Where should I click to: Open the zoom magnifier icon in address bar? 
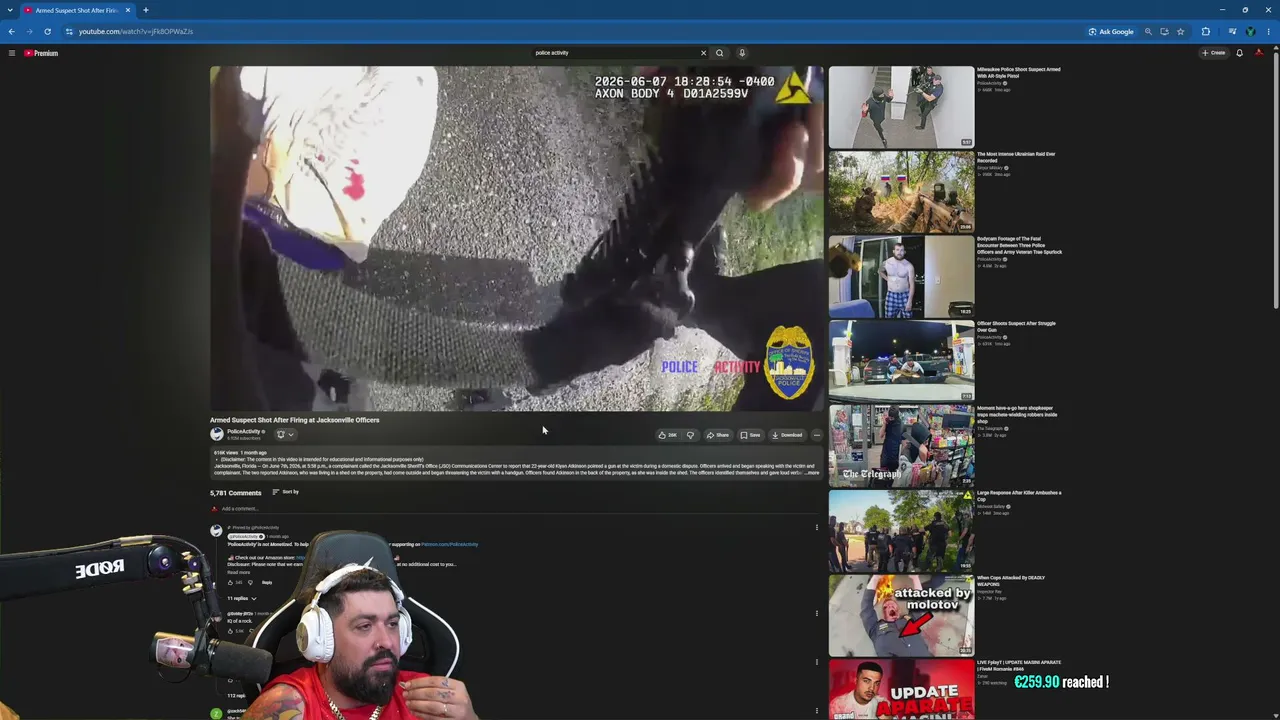[x=1148, y=31]
